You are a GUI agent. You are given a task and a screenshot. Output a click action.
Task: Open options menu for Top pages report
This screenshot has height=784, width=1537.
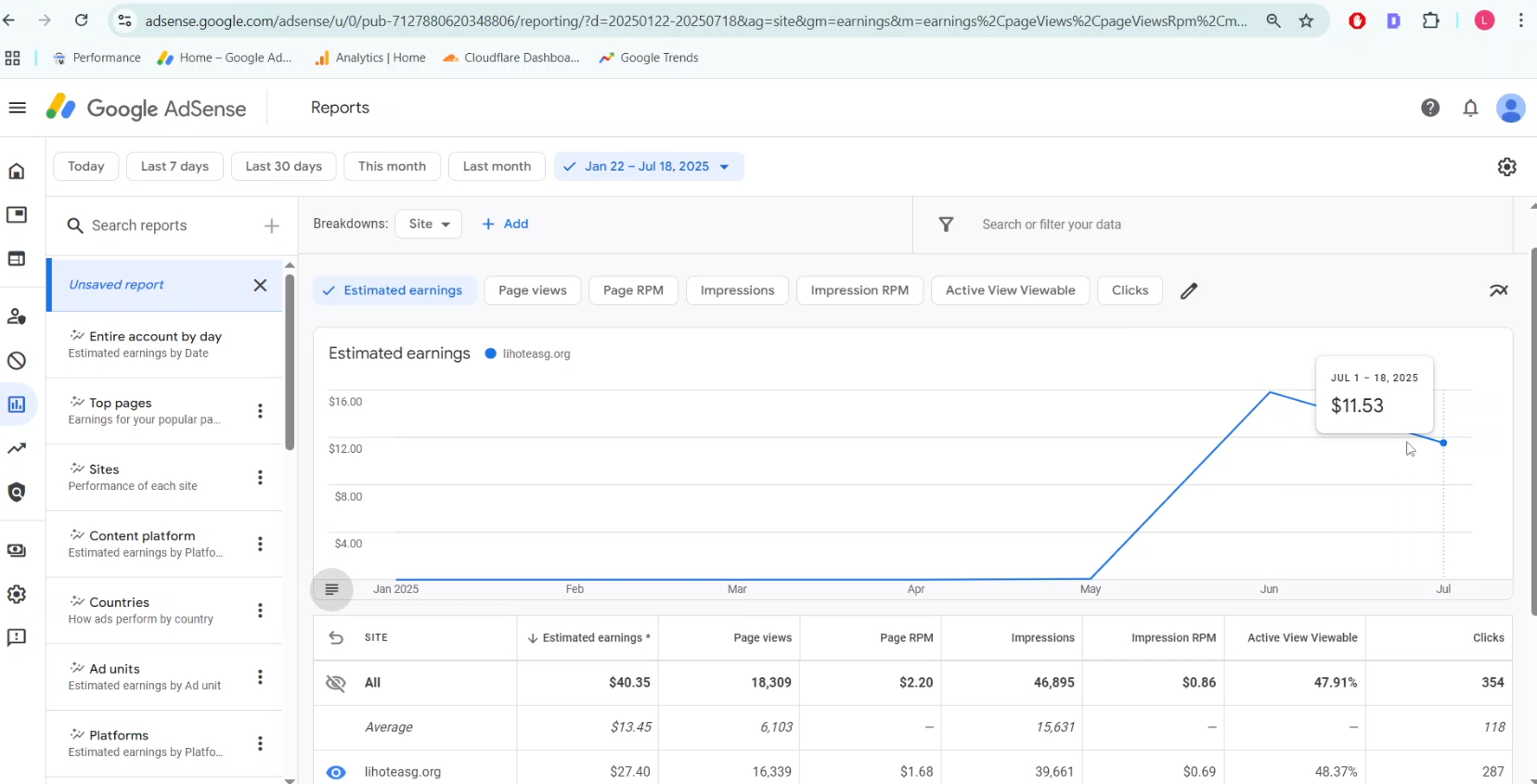pos(260,411)
